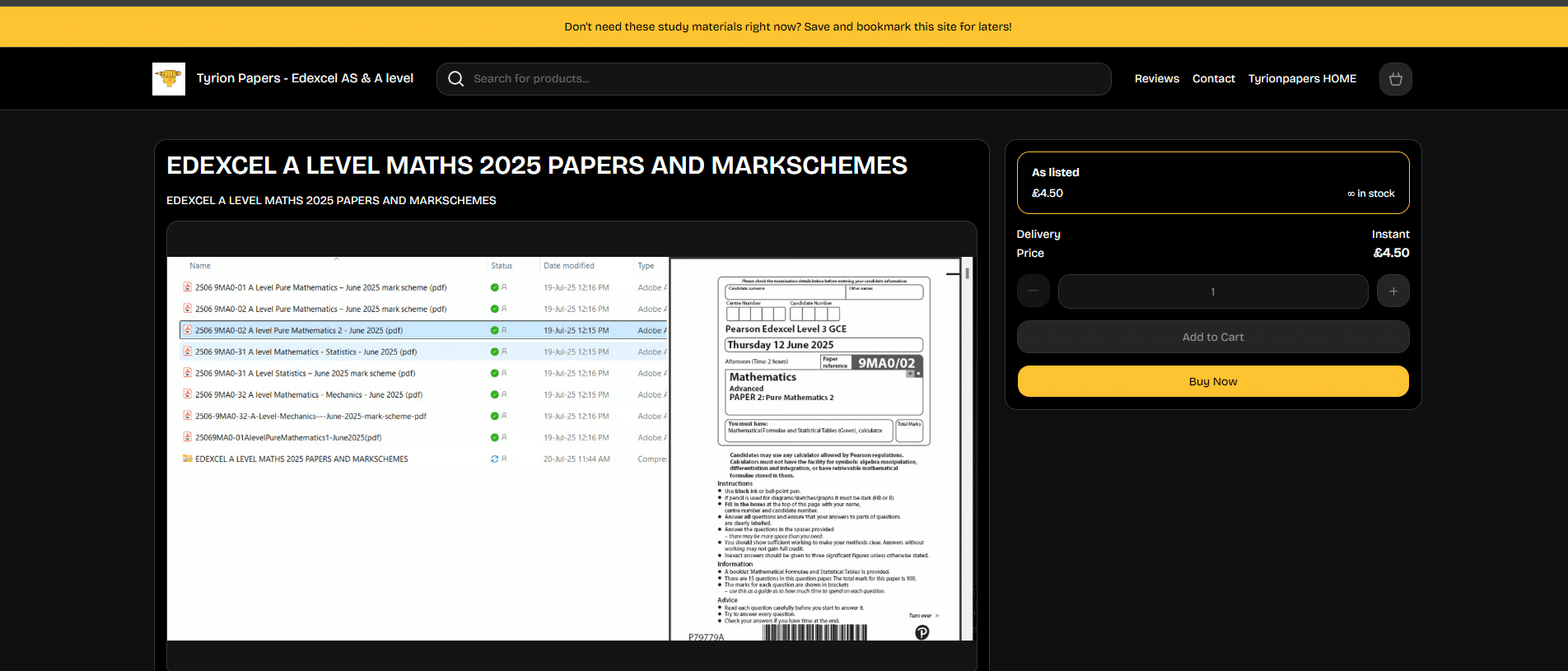Go to the Contact page

[1213, 79]
